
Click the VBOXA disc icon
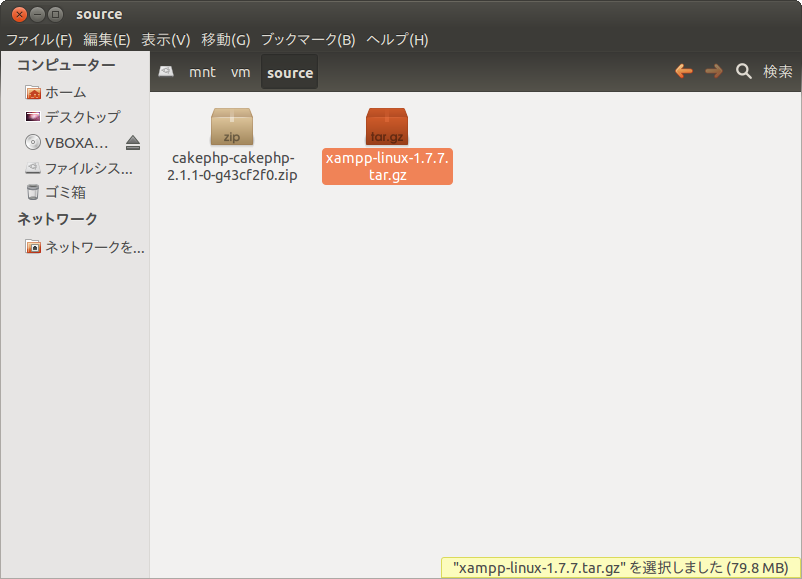tap(33, 142)
